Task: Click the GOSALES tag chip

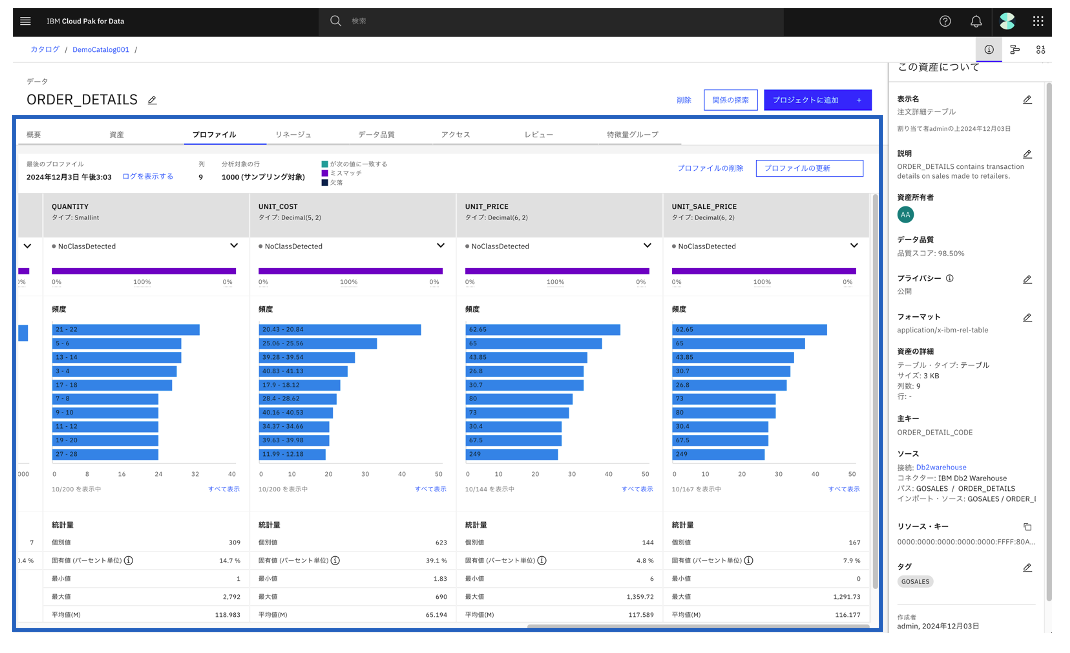Action: 915,581
